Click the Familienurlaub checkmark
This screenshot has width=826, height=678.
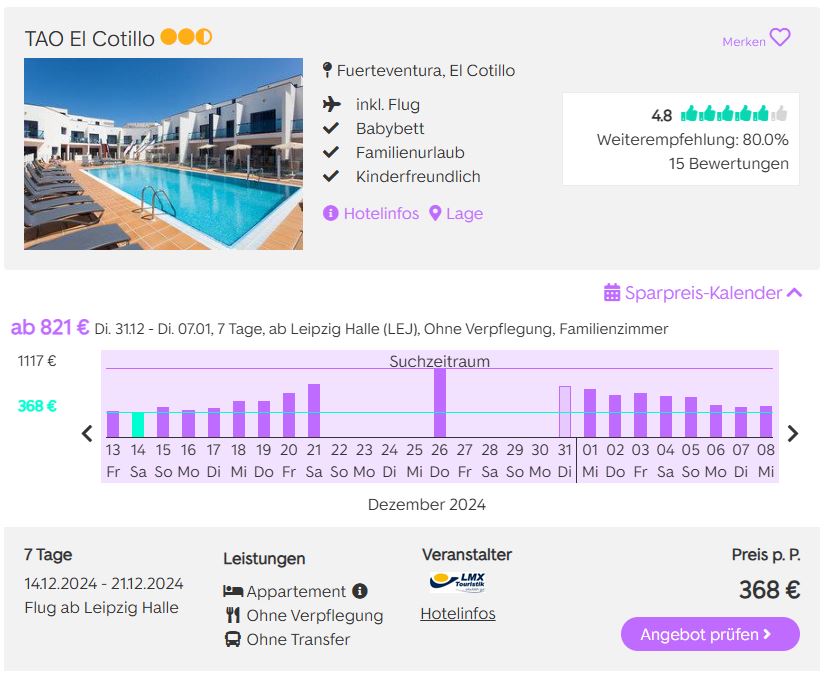[x=331, y=152]
